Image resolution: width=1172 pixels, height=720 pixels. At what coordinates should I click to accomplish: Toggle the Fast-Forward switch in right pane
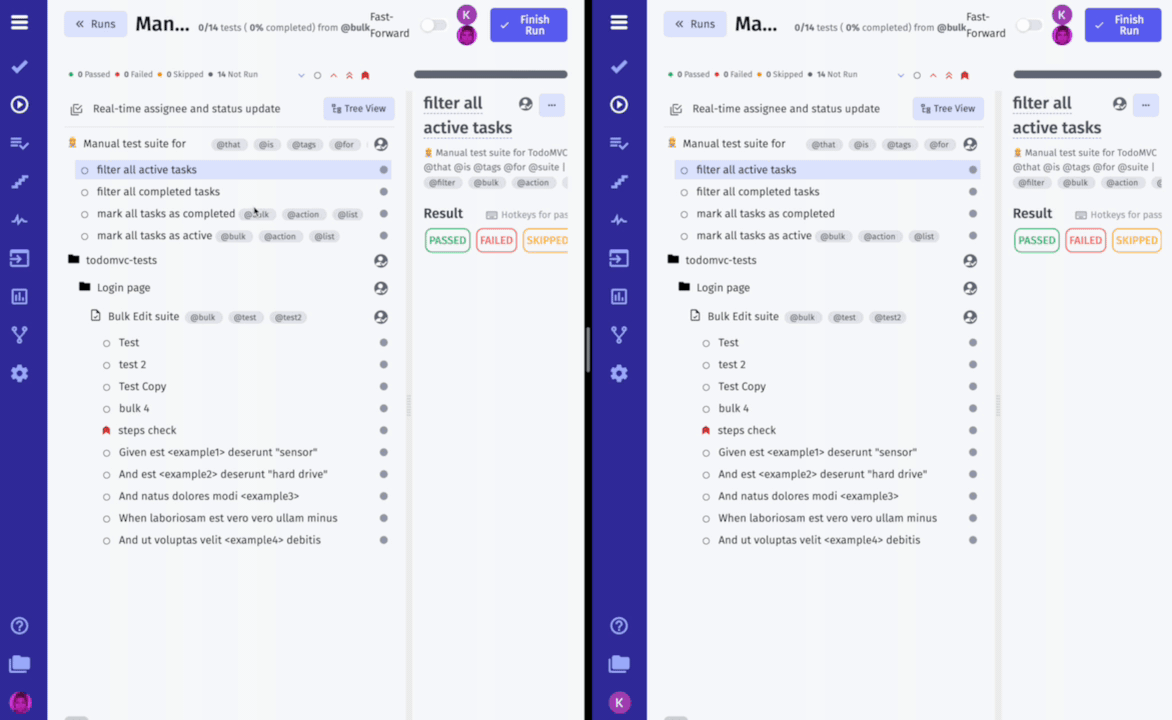(1029, 25)
